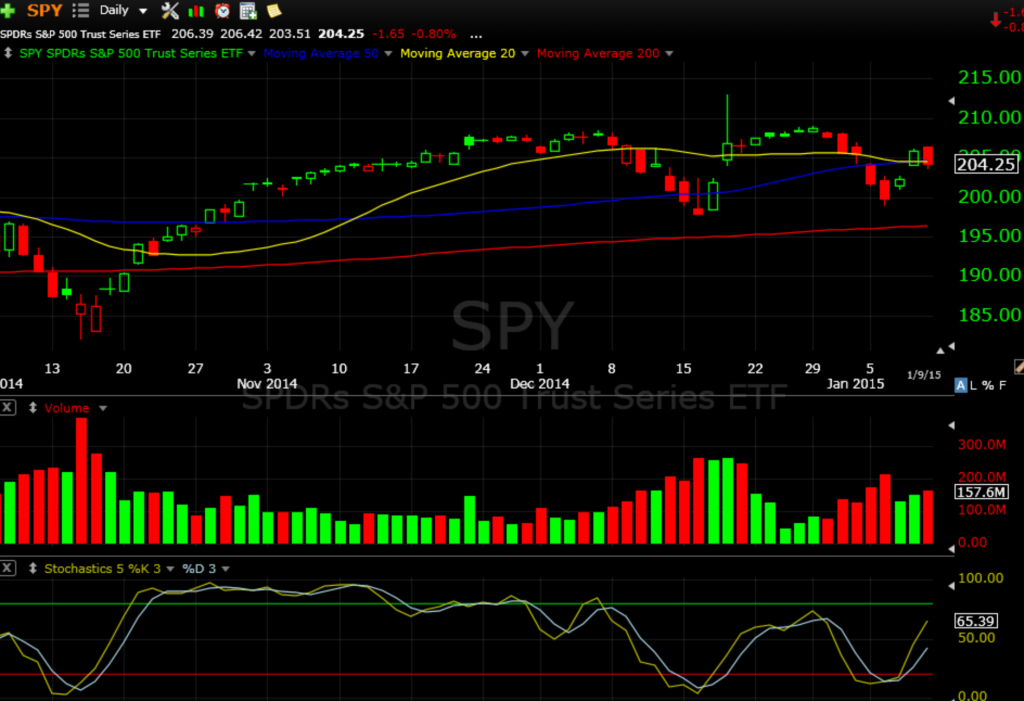Click the green and red bar chart-style icon
The height and width of the screenshot is (701, 1024).
coord(196,10)
